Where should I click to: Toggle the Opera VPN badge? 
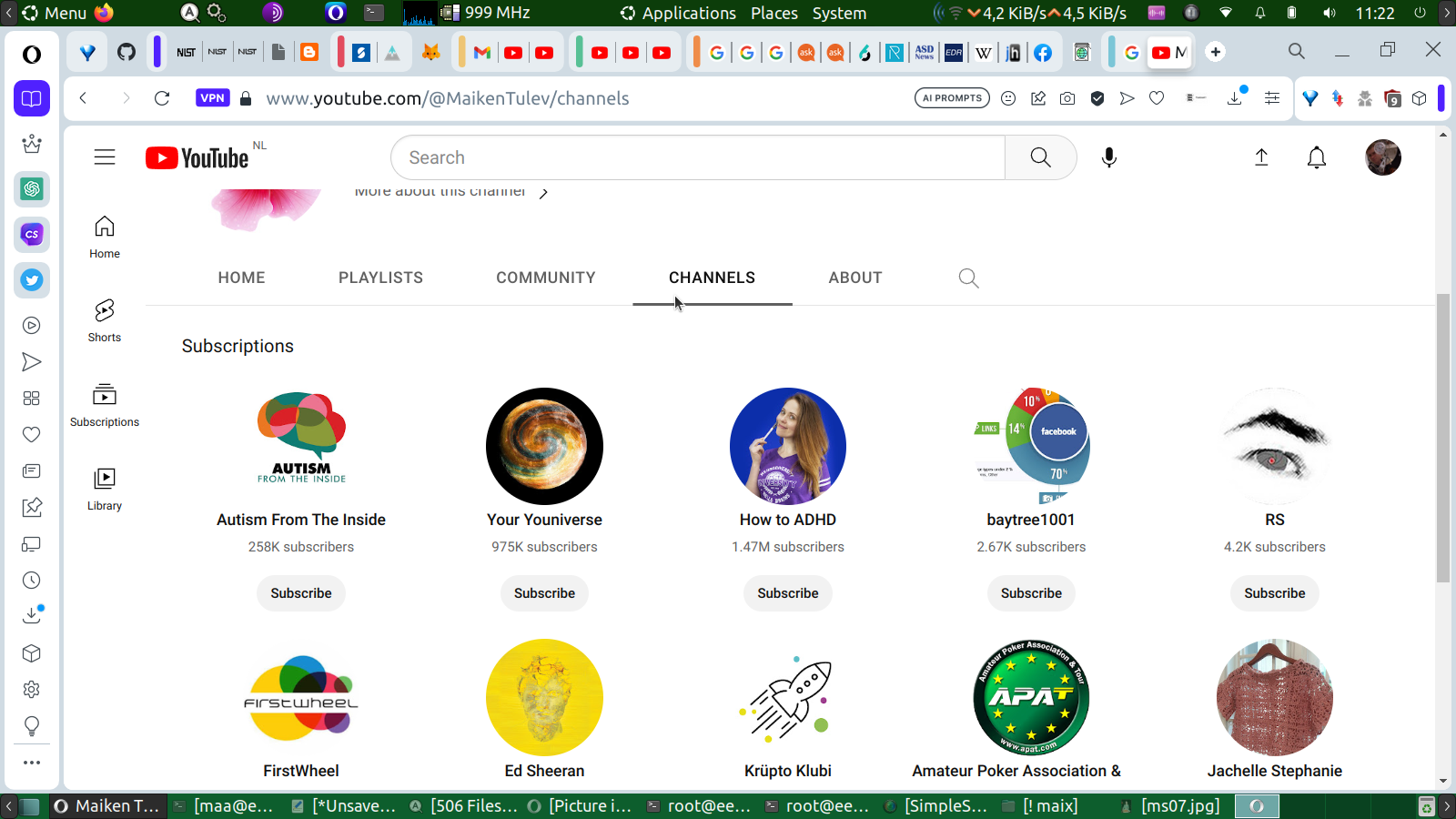tap(212, 98)
